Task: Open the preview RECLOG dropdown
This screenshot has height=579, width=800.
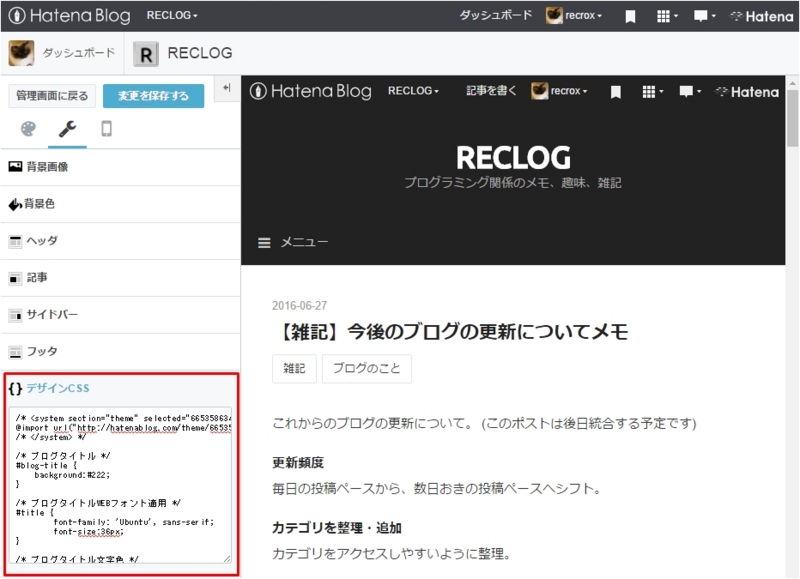Action: 413,91
